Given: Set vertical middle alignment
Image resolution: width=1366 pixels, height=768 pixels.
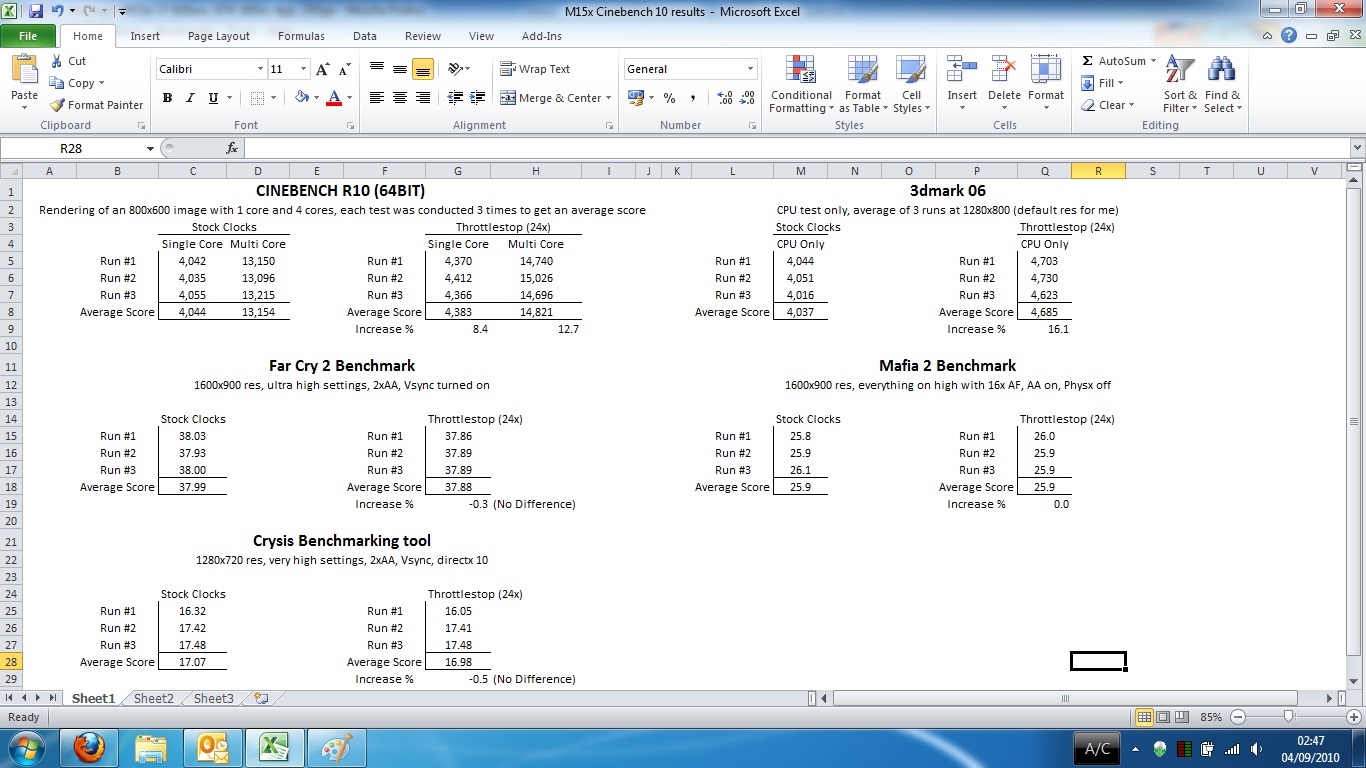Looking at the screenshot, I should point(400,69).
